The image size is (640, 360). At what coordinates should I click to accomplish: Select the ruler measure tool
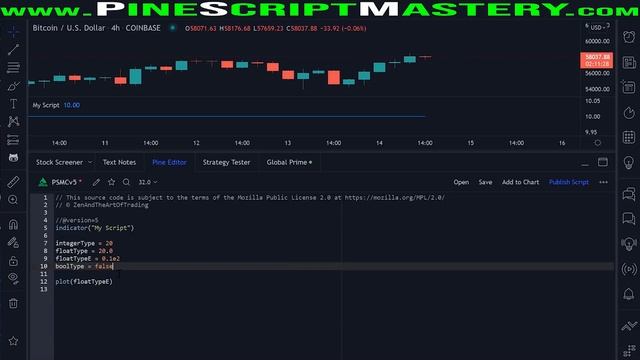point(13,182)
